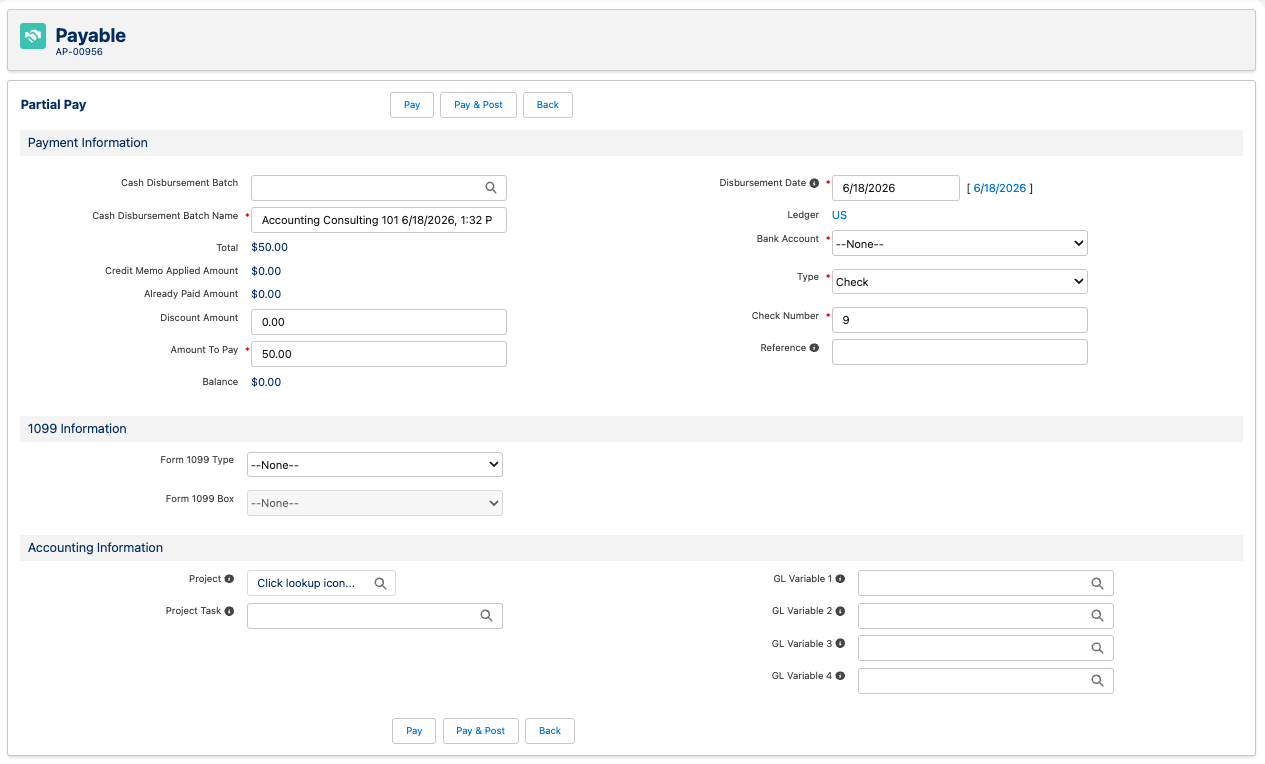Click the bottom Back button

(550, 731)
